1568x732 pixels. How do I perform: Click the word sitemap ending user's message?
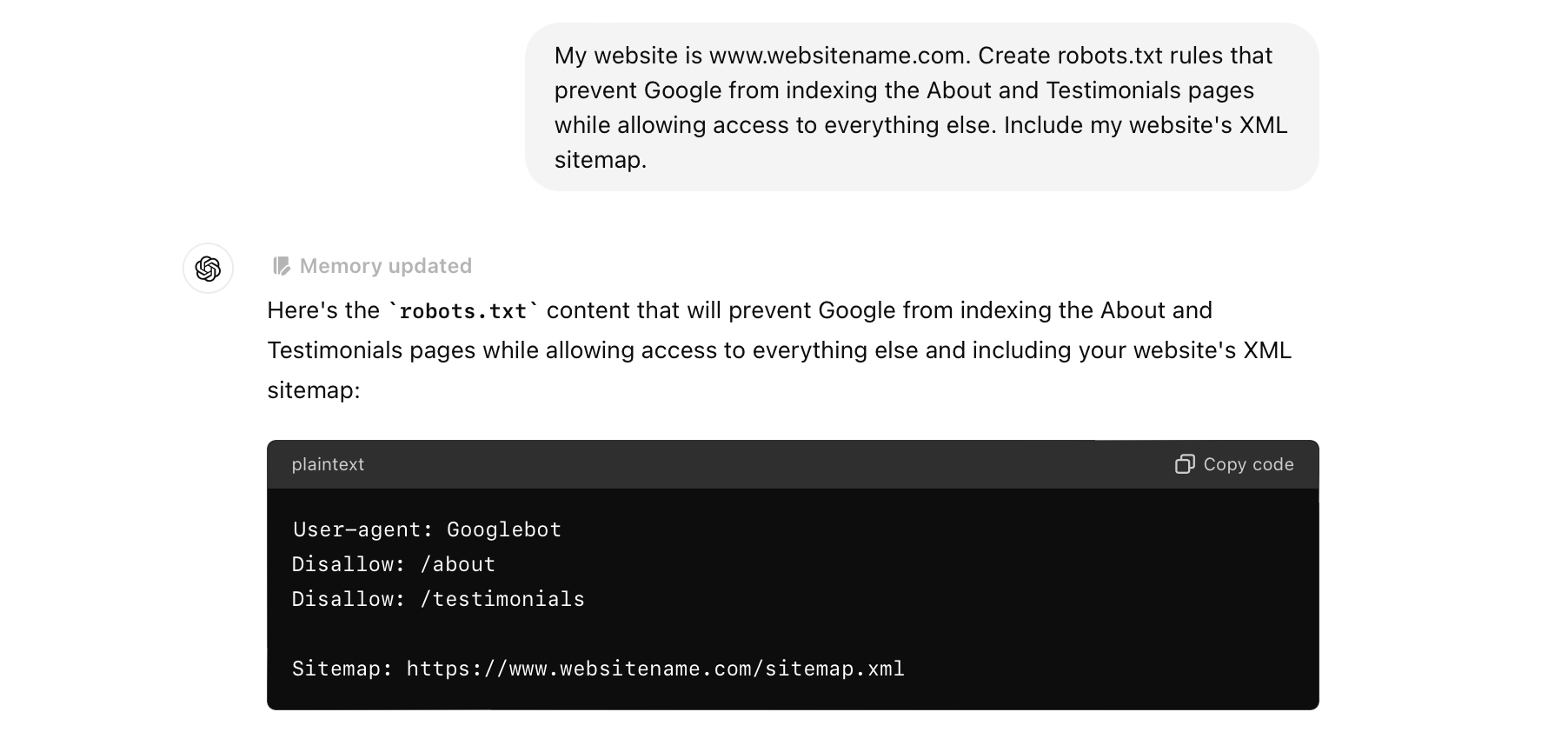click(x=600, y=160)
